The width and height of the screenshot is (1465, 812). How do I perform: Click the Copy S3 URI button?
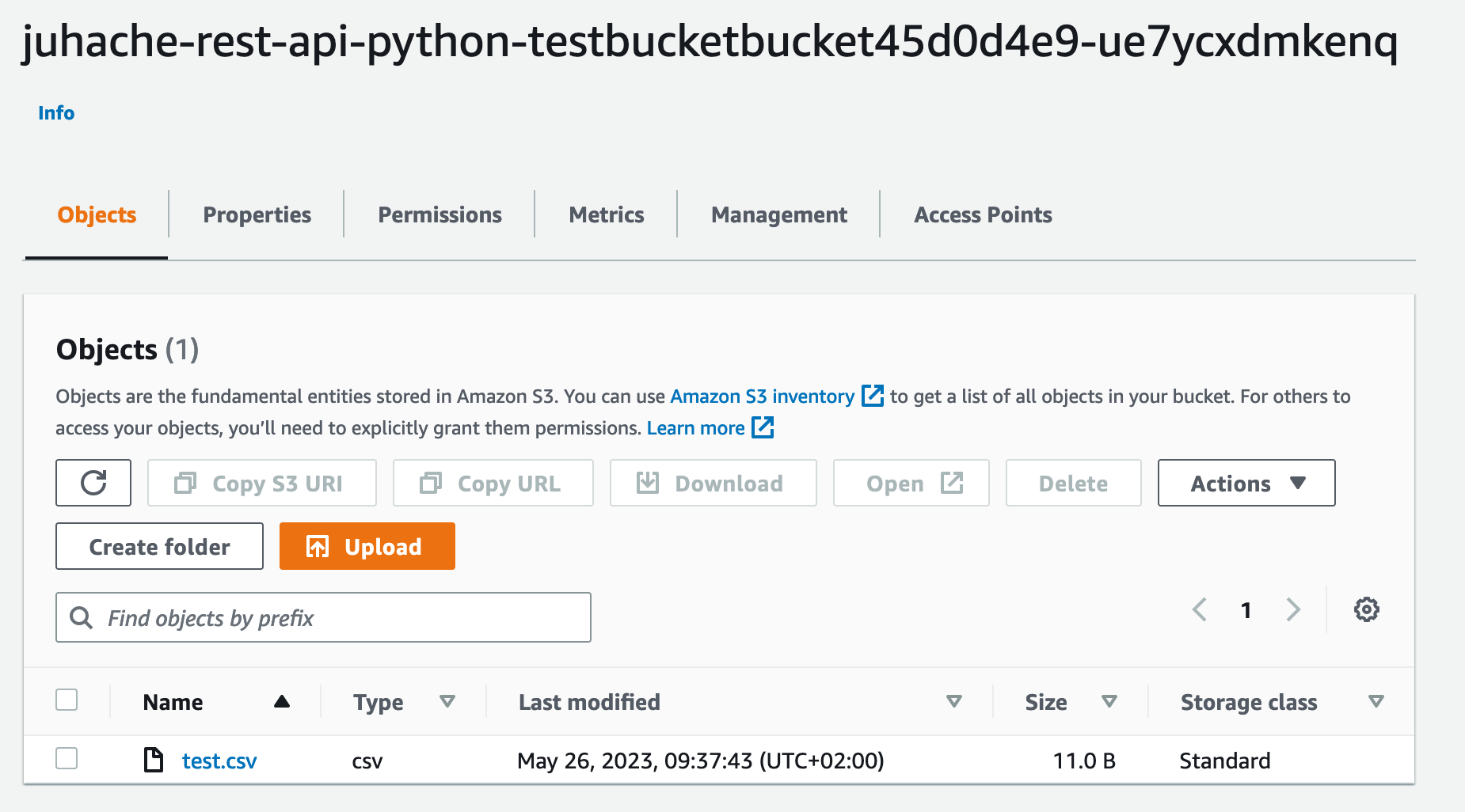tap(262, 483)
